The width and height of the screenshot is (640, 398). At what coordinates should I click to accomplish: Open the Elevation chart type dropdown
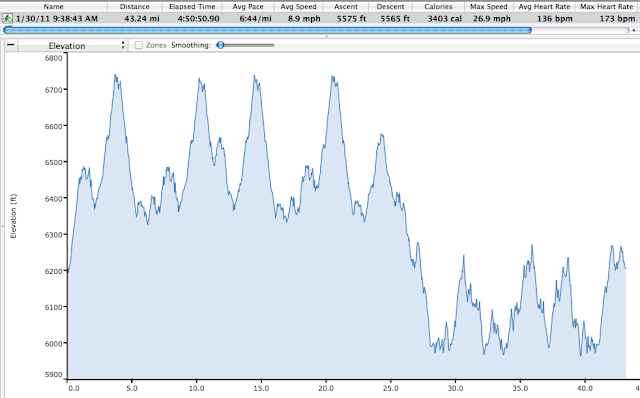73,45
